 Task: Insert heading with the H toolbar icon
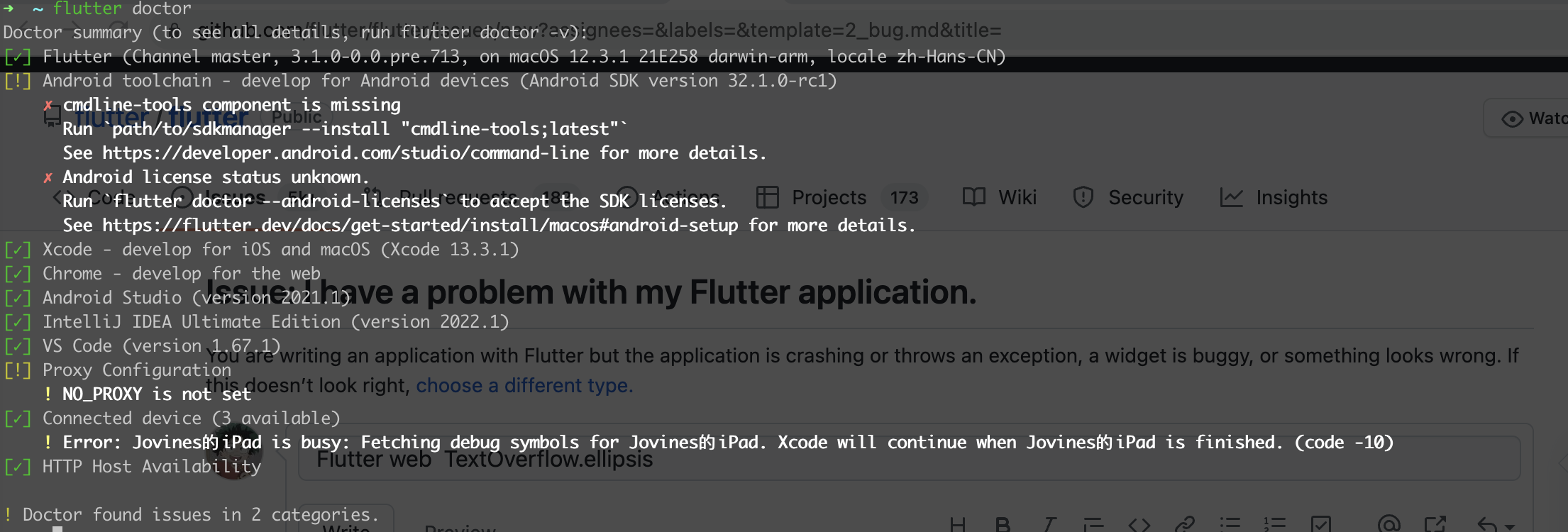point(957,525)
